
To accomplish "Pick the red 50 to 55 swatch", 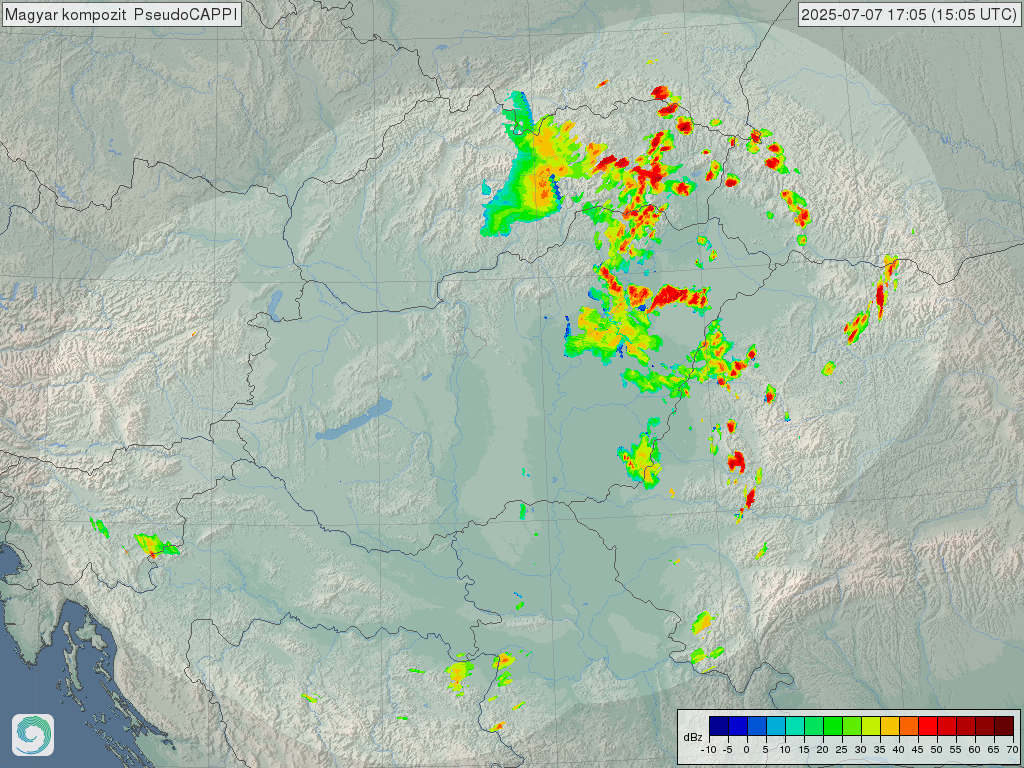I will [947, 726].
